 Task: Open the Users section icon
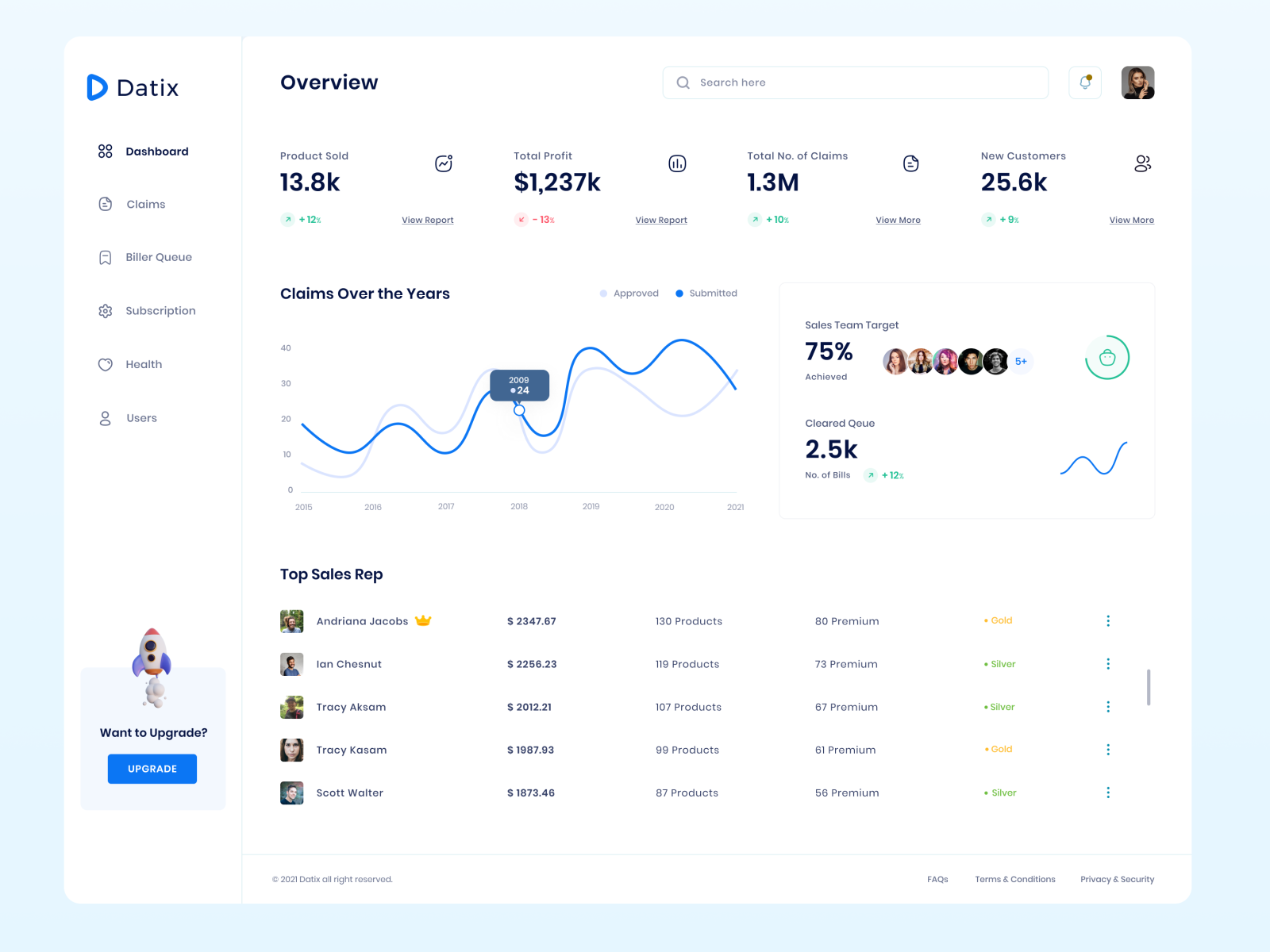point(105,417)
